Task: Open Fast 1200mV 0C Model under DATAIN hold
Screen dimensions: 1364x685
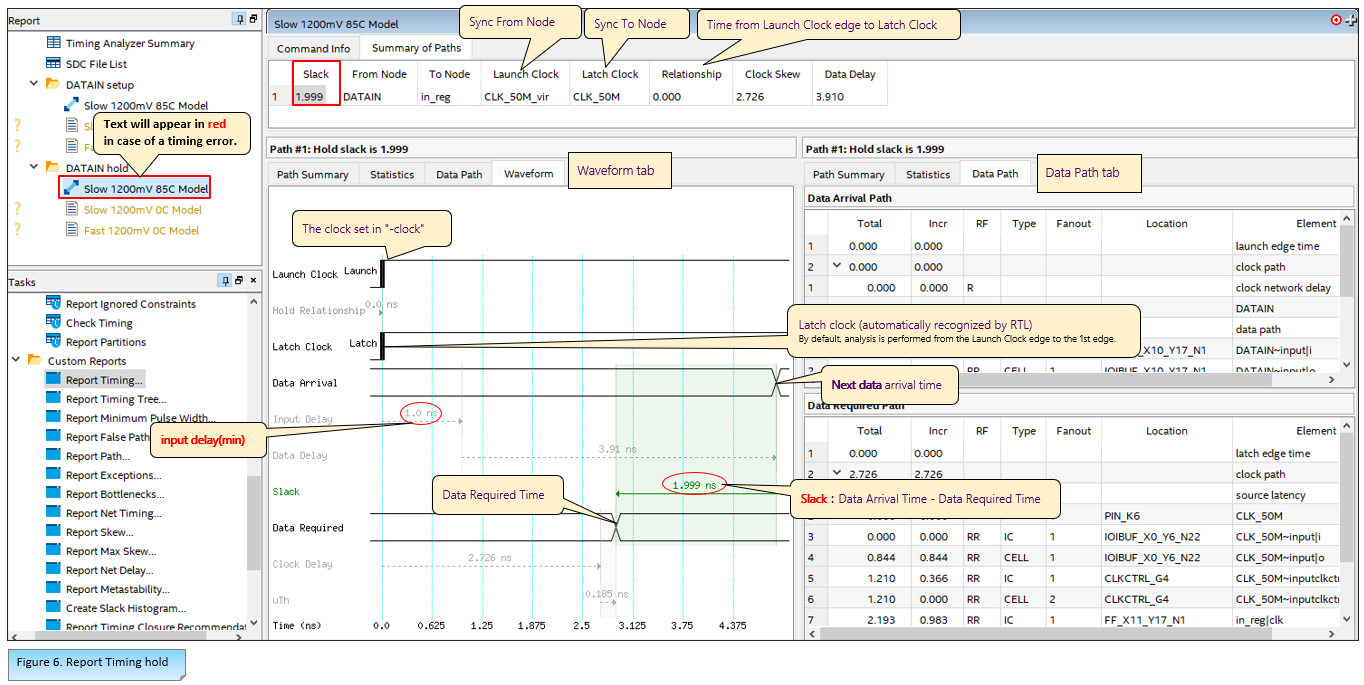Action: [x=141, y=230]
